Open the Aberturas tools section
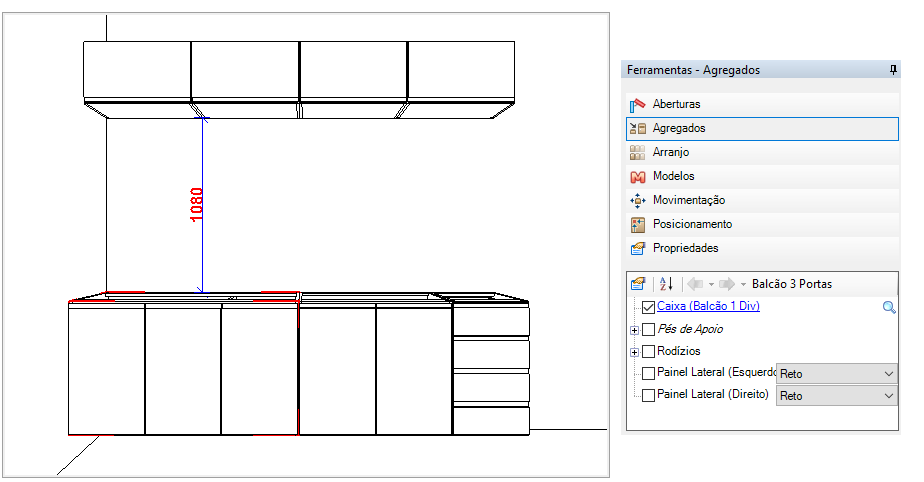 point(762,104)
